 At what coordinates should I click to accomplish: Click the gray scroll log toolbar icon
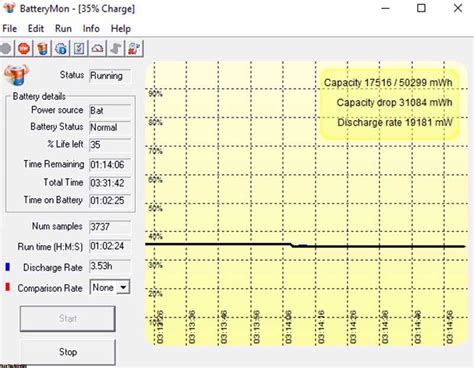point(116,49)
